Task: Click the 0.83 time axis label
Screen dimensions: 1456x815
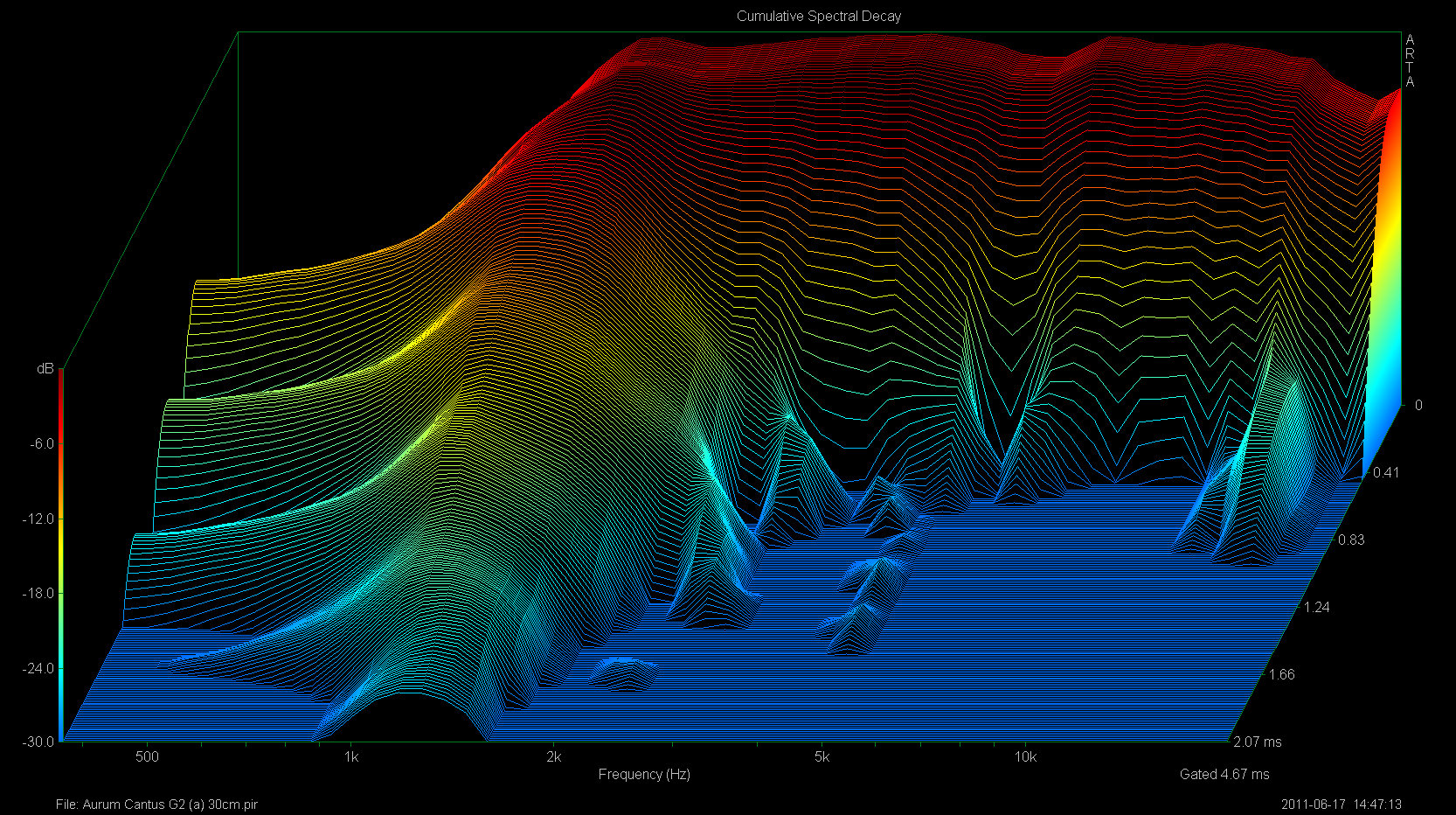Action: 1351,540
